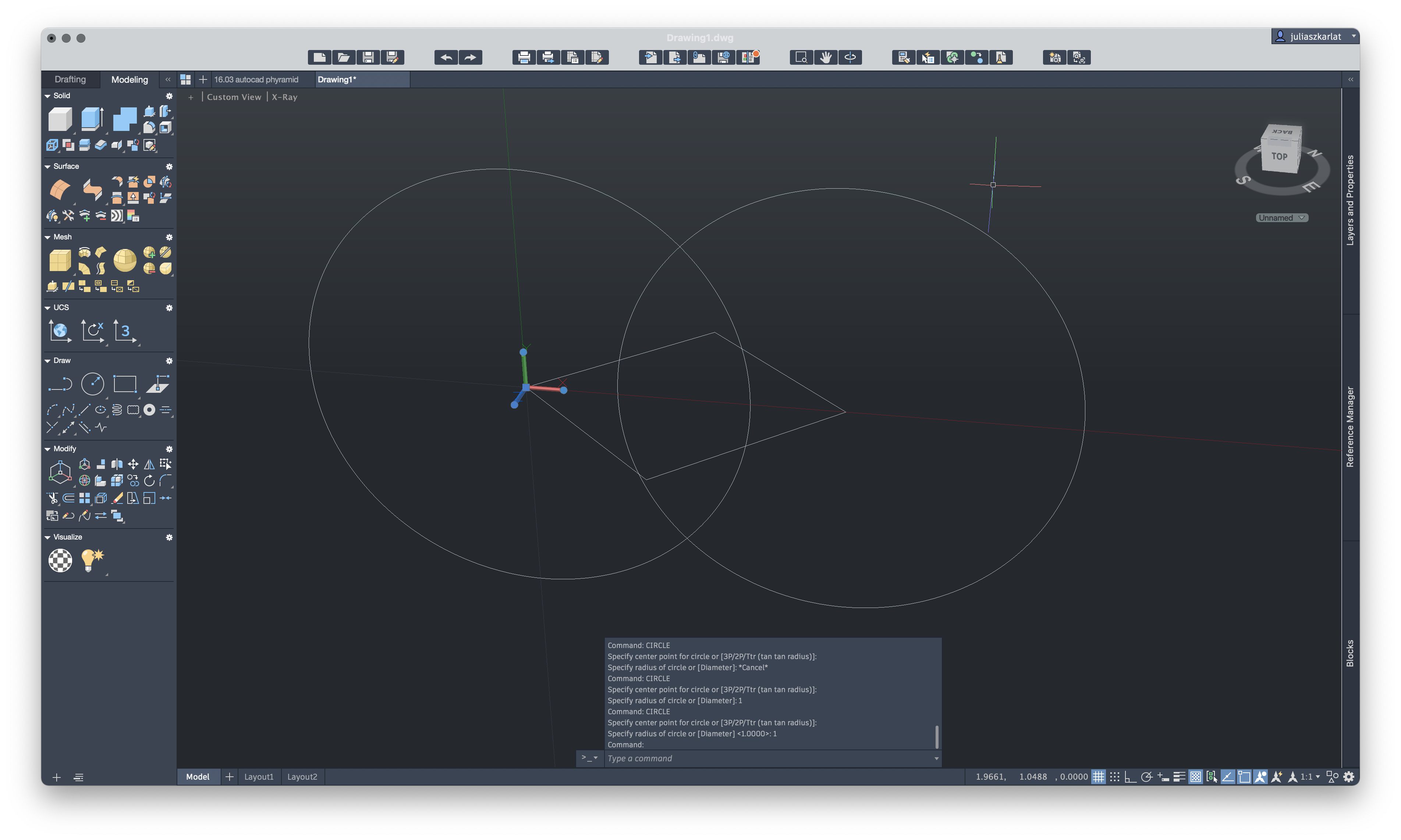Image resolution: width=1401 pixels, height=840 pixels.
Task: Open the Blocks side panel
Action: pyautogui.click(x=1350, y=654)
